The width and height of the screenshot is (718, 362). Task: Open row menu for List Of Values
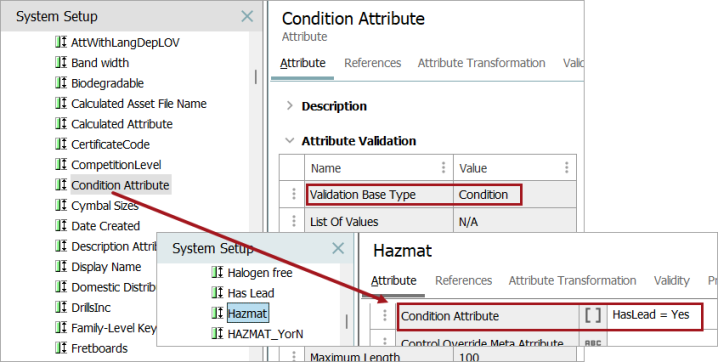click(294, 221)
